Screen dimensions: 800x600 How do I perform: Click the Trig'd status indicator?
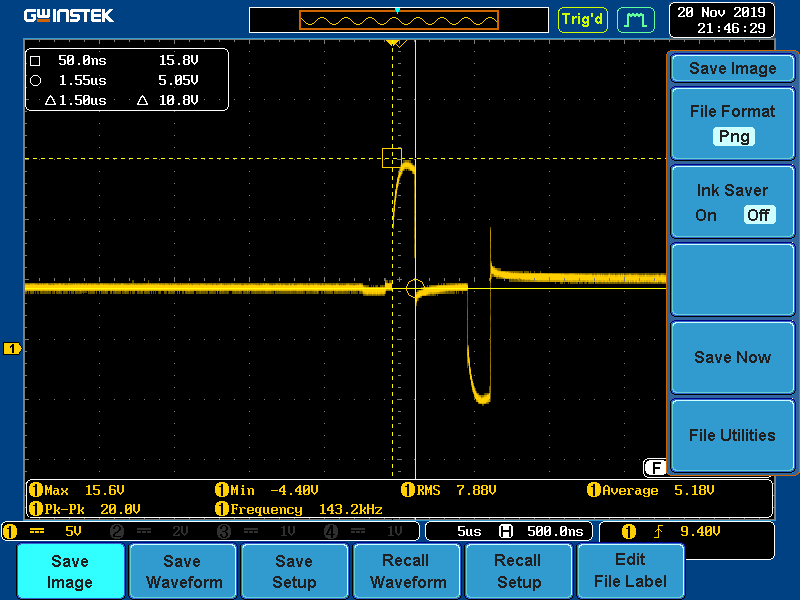(x=582, y=19)
